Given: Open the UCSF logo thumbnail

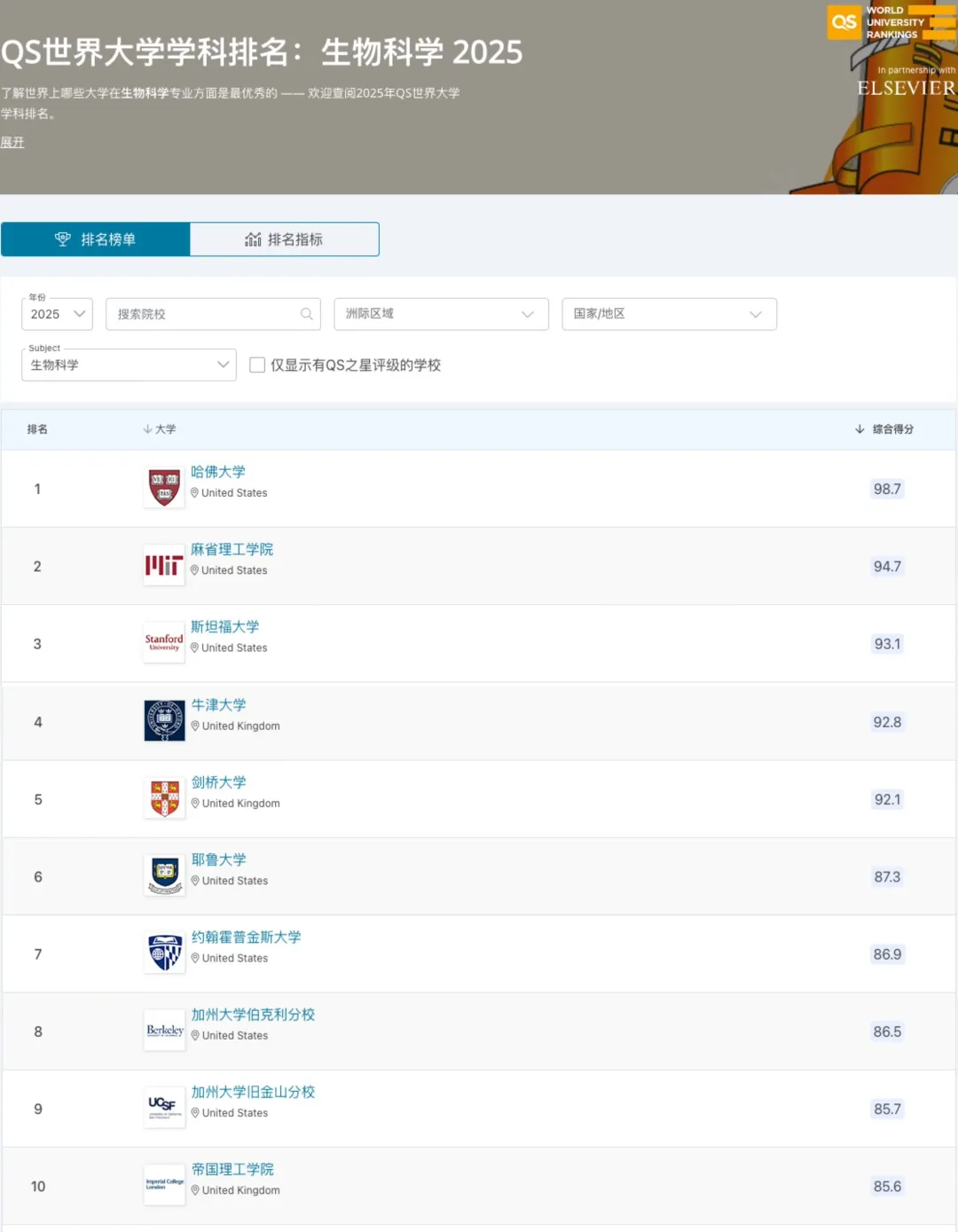Looking at the screenshot, I should click(x=165, y=1107).
